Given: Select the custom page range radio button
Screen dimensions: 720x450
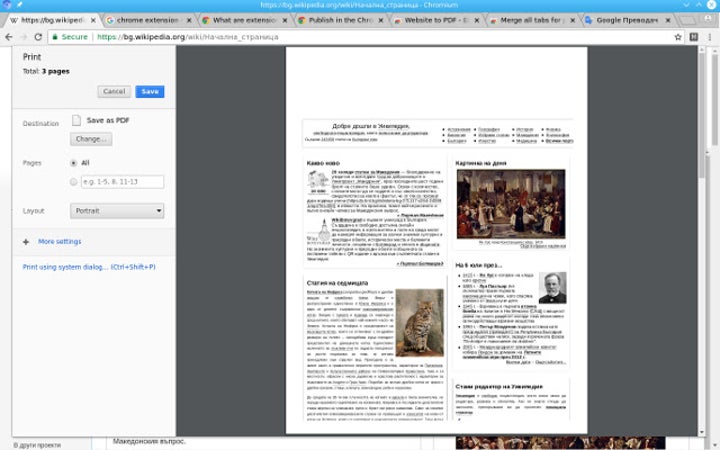Looking at the screenshot, I should [x=74, y=181].
